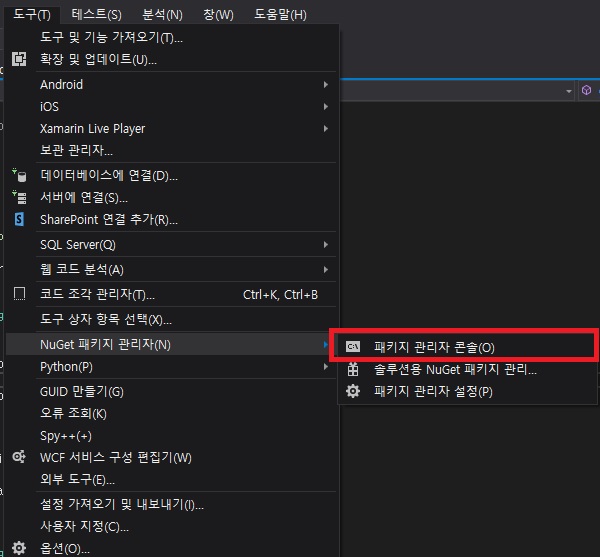Open 옵션(O)... entry

(x=65, y=548)
